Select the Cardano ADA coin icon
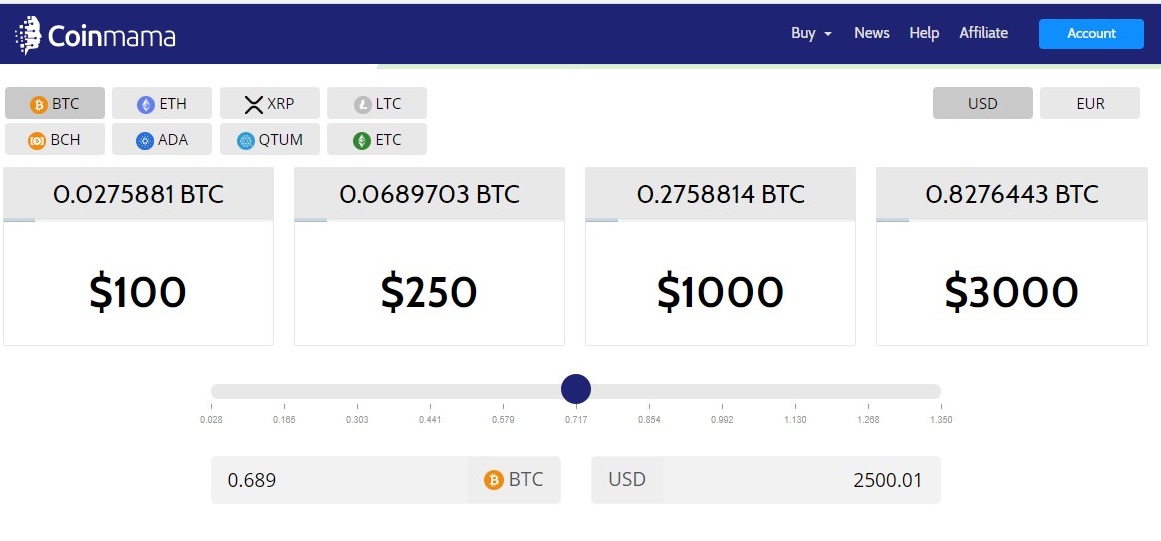Screen dimensions: 1161x541 [146, 140]
